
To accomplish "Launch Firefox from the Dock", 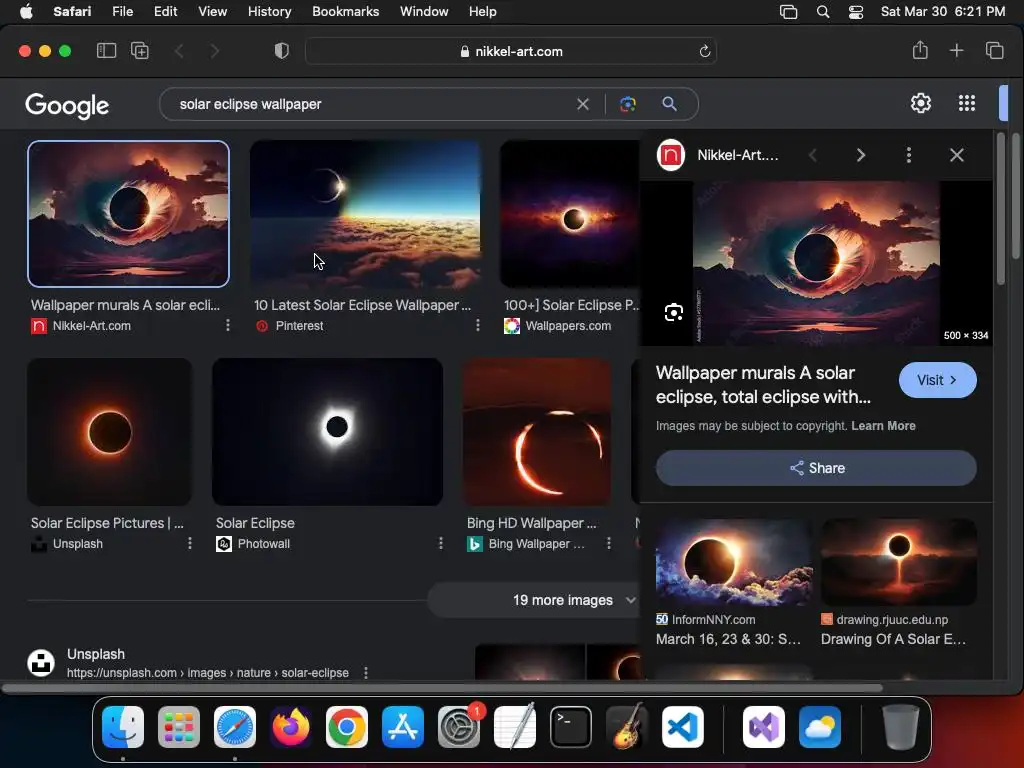I will click(x=291, y=727).
